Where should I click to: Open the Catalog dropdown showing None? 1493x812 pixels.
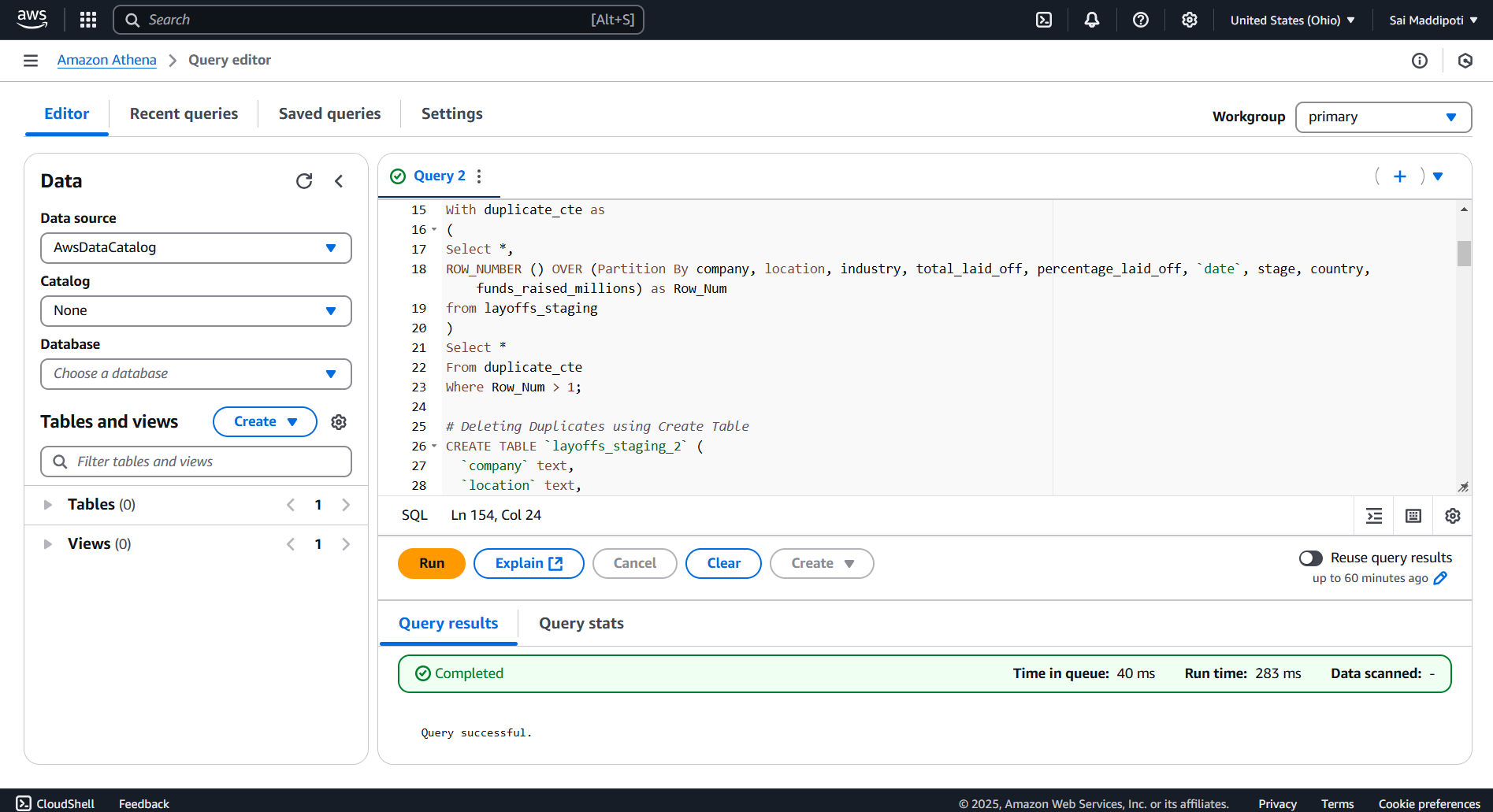[x=196, y=311]
